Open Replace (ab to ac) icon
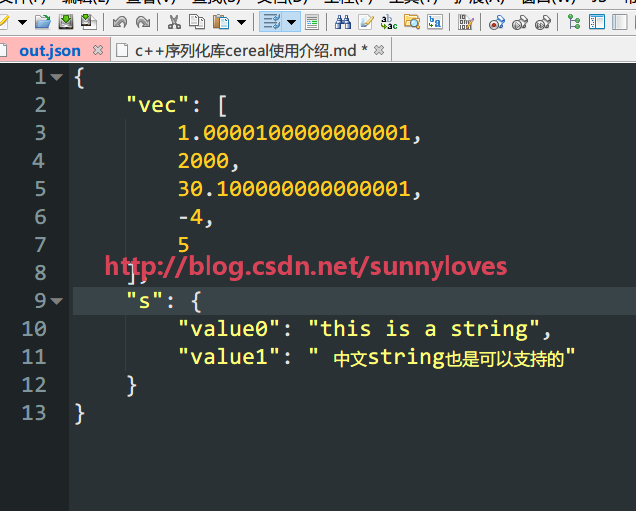 tap(389, 22)
